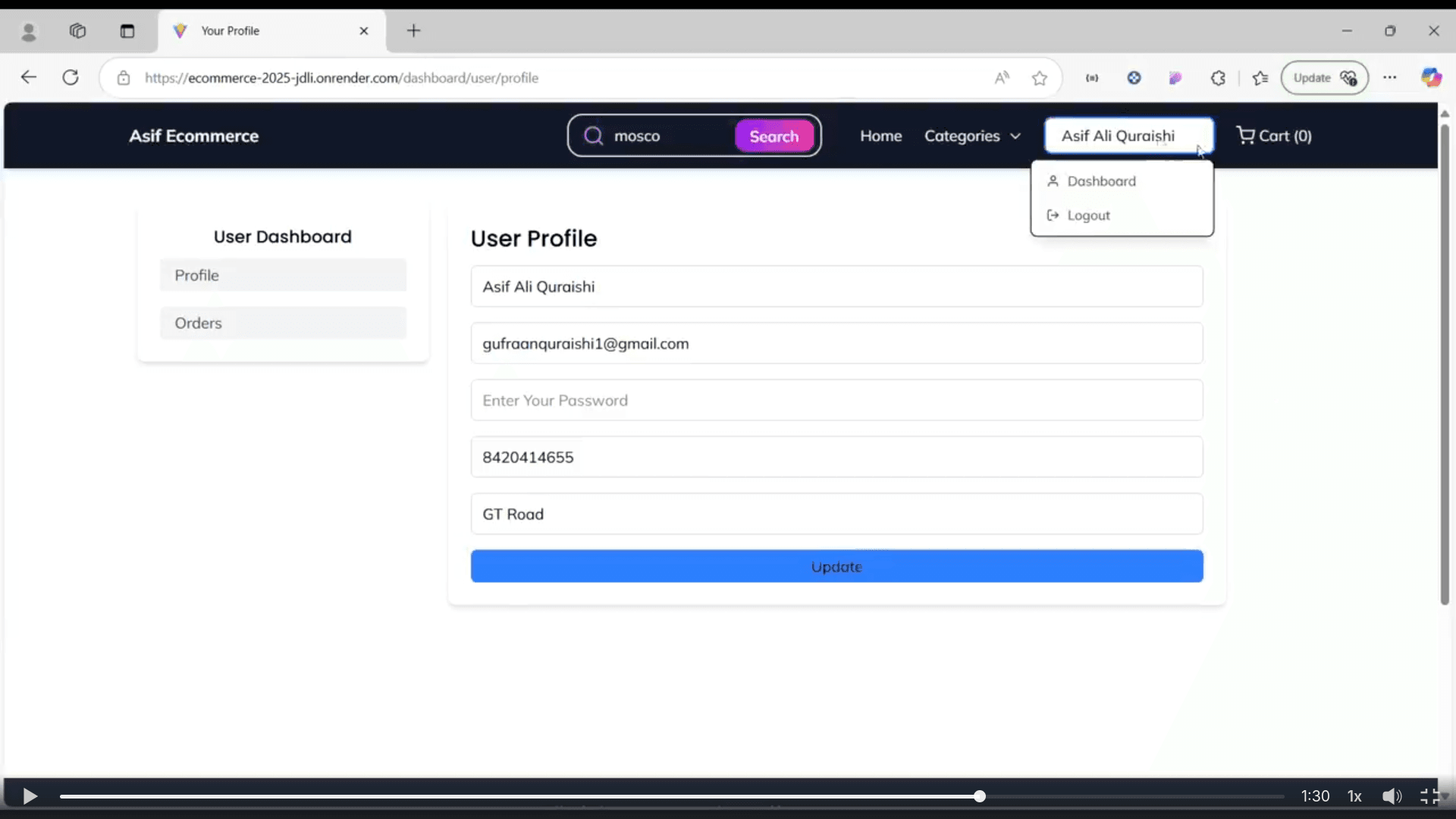
Task: Mute the video with the speaker icon
Action: 1392,796
